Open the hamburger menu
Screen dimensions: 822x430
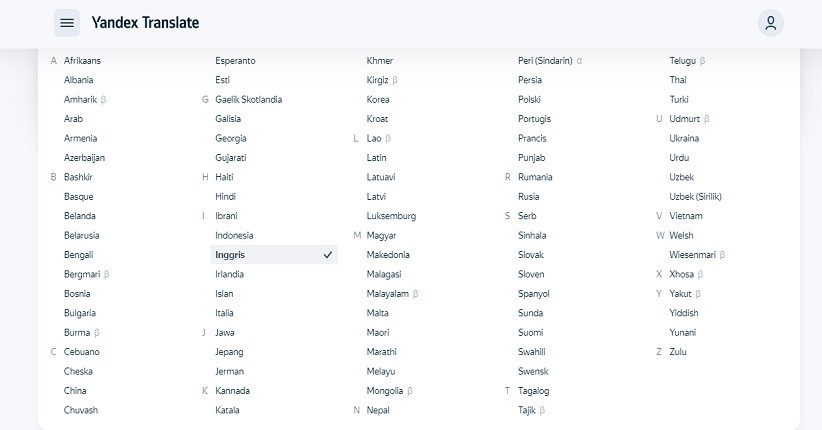click(x=67, y=23)
